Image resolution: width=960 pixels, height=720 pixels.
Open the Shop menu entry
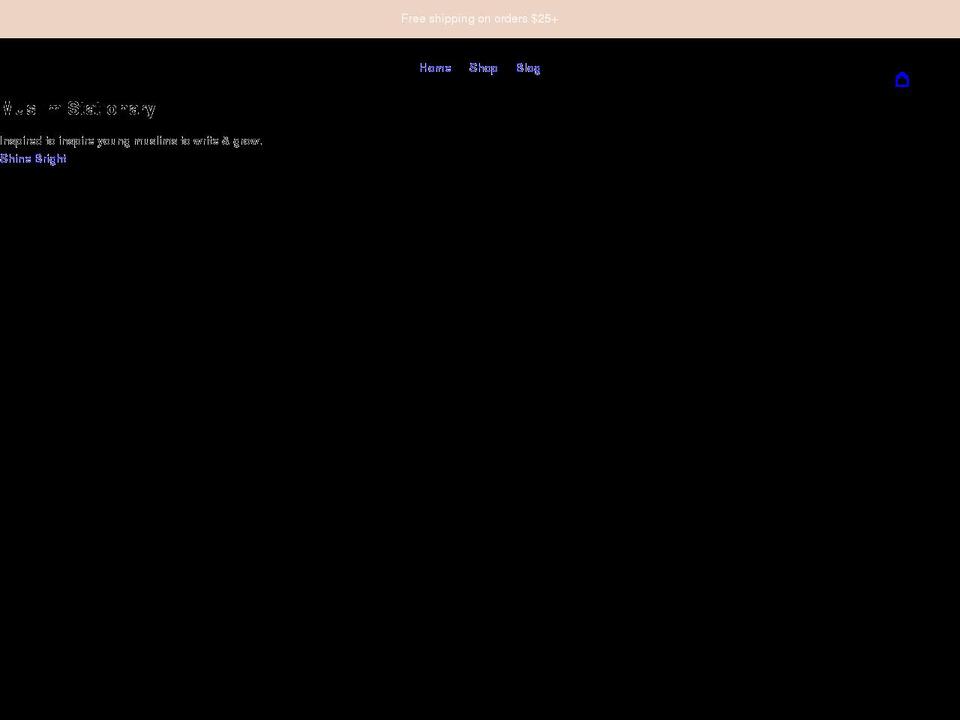point(483,67)
